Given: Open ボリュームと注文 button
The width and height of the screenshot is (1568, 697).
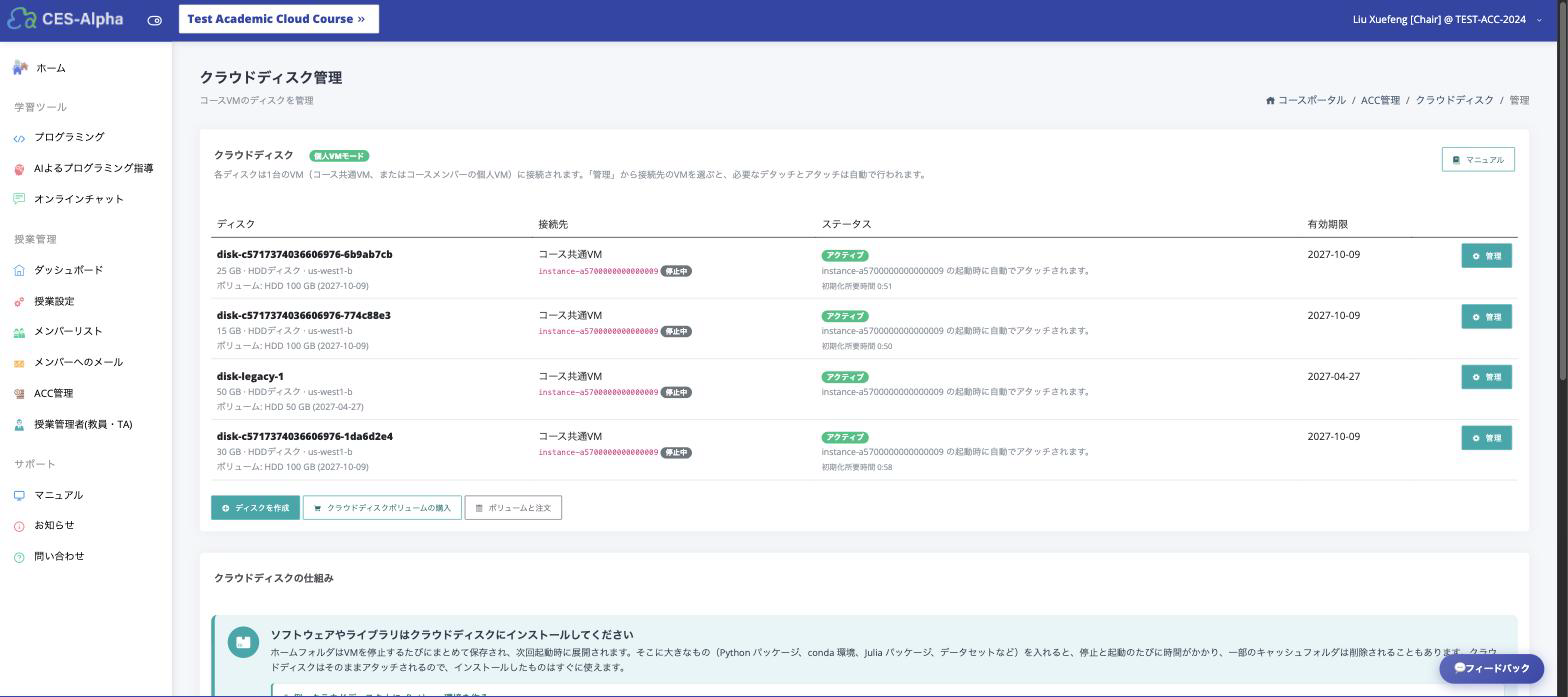Looking at the screenshot, I should pyautogui.click(x=513, y=508).
